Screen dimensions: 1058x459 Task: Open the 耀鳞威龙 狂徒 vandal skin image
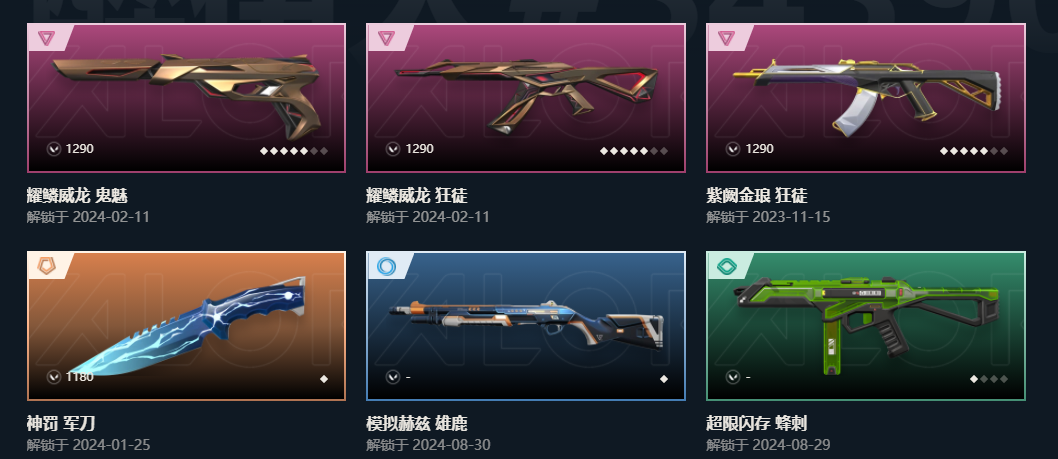(527, 94)
